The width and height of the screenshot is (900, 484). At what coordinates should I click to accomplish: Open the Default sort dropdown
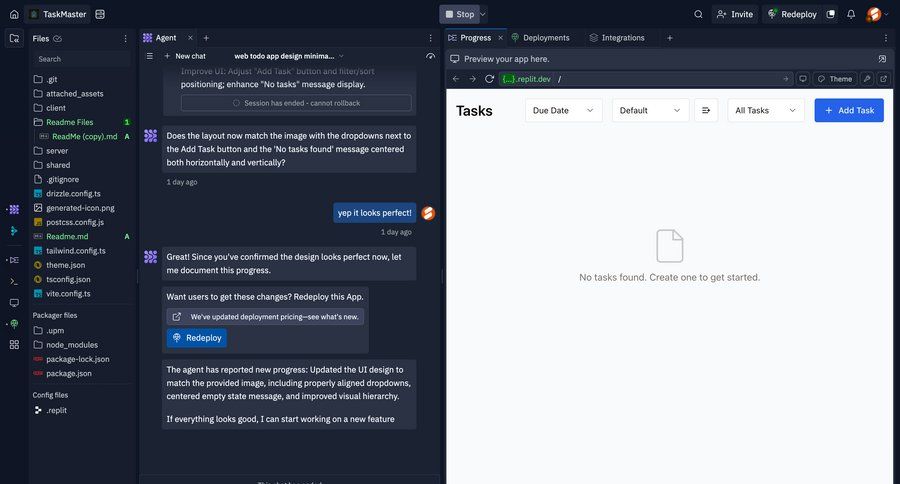pos(650,110)
